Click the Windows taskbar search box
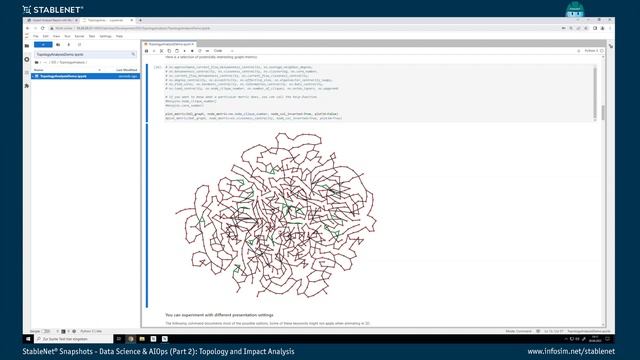 click(x=73, y=339)
